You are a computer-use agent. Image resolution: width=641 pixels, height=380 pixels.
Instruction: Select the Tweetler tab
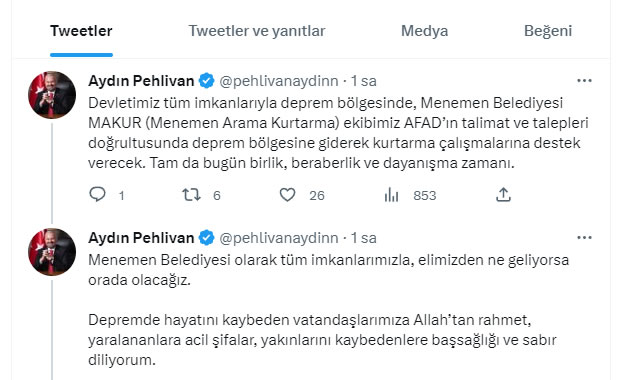[81, 31]
